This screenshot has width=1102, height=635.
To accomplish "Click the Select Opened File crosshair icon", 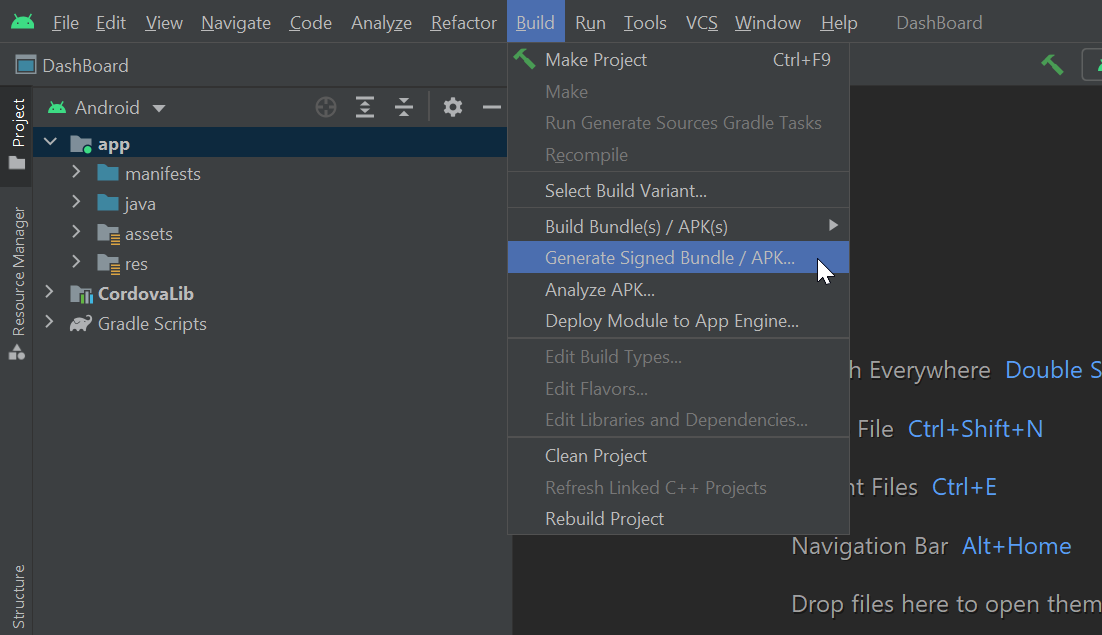I will pyautogui.click(x=325, y=107).
